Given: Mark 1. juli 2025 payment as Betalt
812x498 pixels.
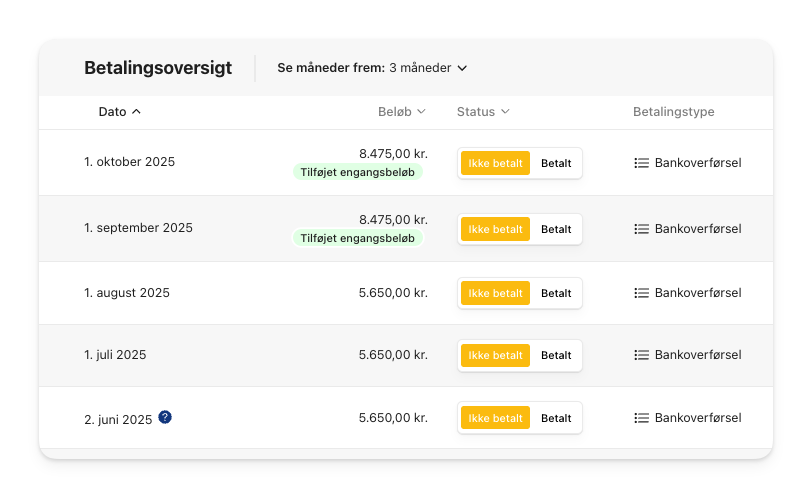Looking at the screenshot, I should (x=556, y=356).
